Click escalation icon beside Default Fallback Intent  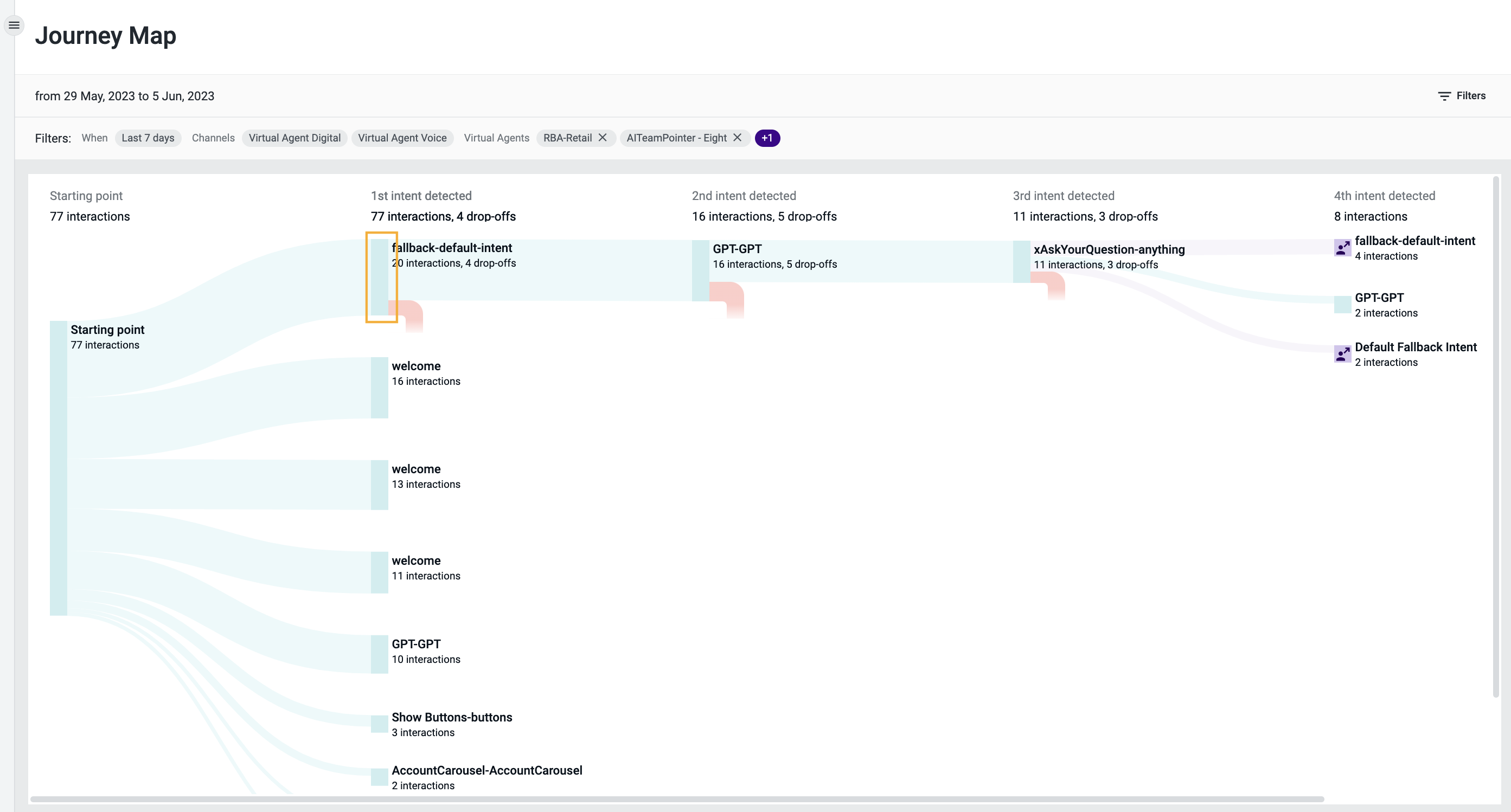click(1342, 354)
